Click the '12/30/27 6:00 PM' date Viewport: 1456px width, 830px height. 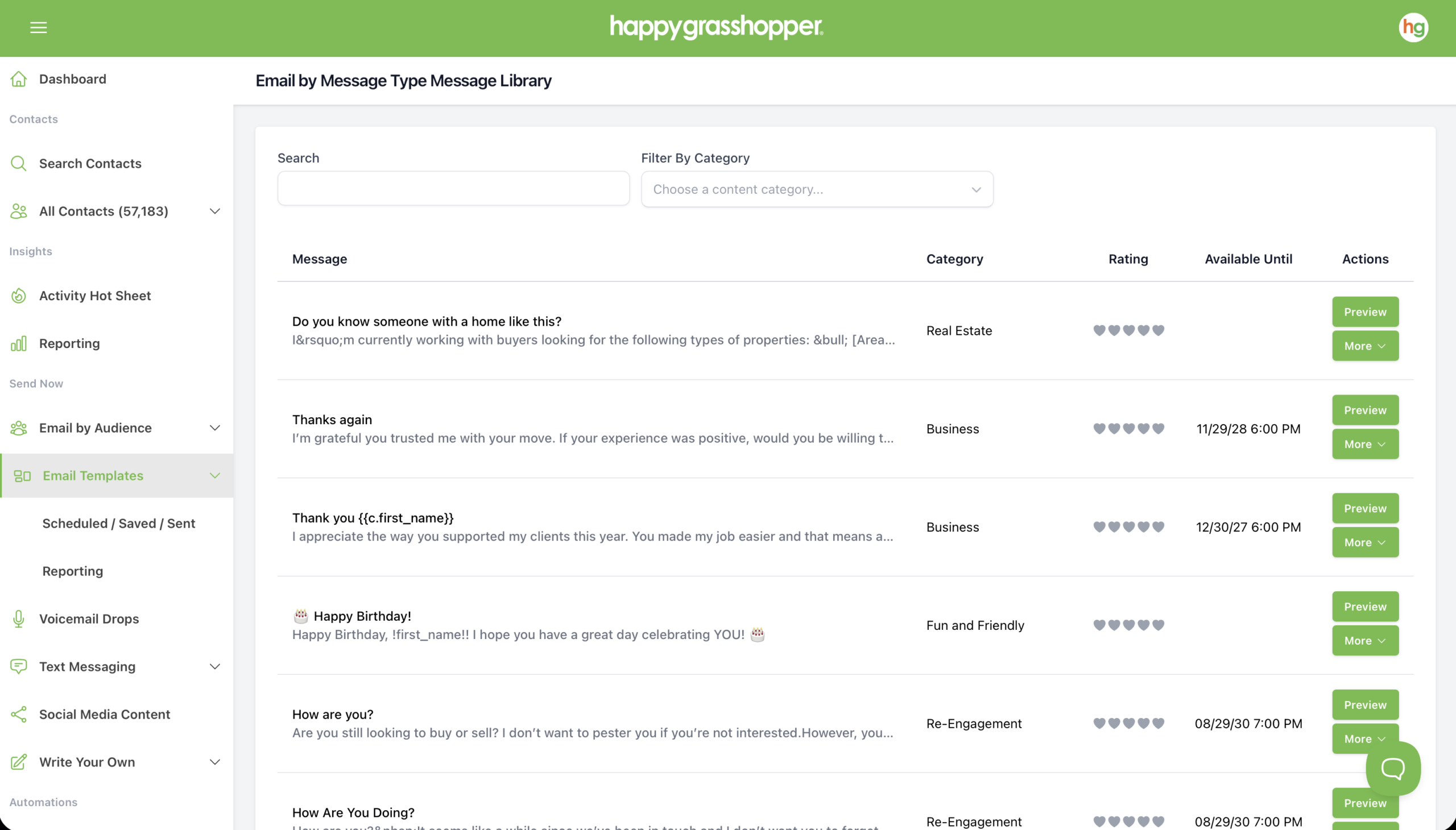coord(1248,528)
